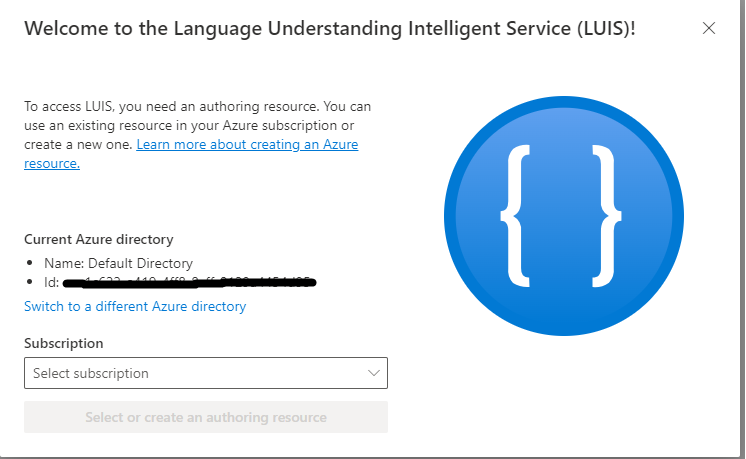Click the 'Id:' label in directory list
Image resolution: width=746 pixels, height=459 pixels.
[x=50, y=283]
